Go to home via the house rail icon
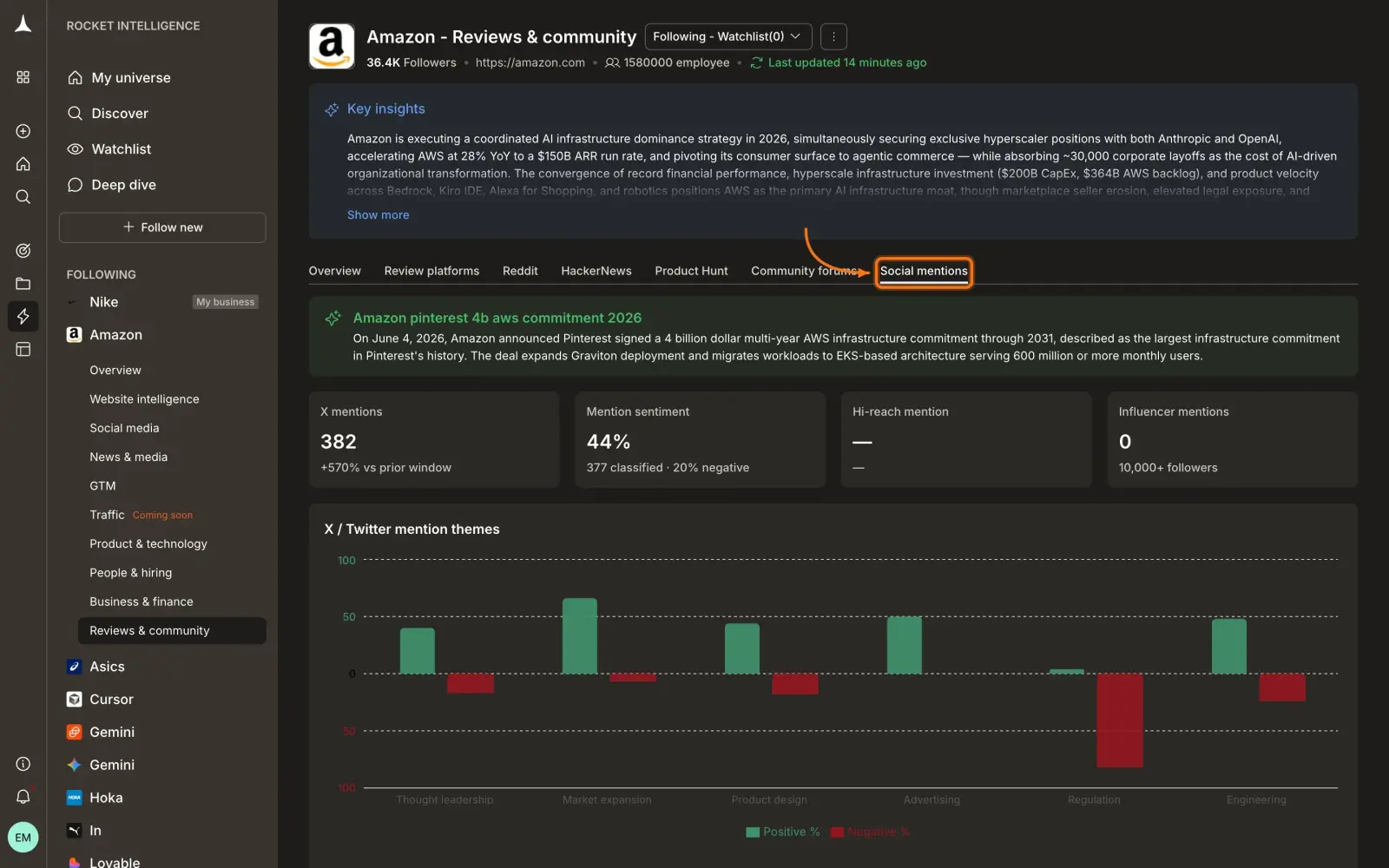 (23, 164)
